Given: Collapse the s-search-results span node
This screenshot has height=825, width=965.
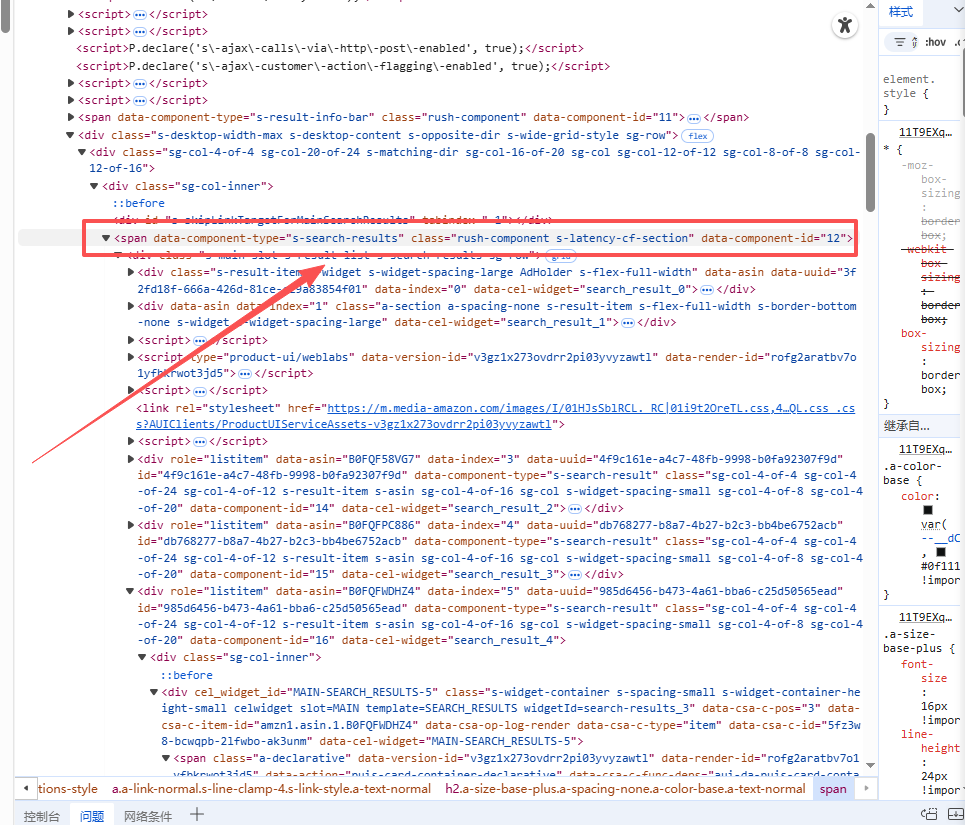Looking at the screenshot, I should point(106,237).
